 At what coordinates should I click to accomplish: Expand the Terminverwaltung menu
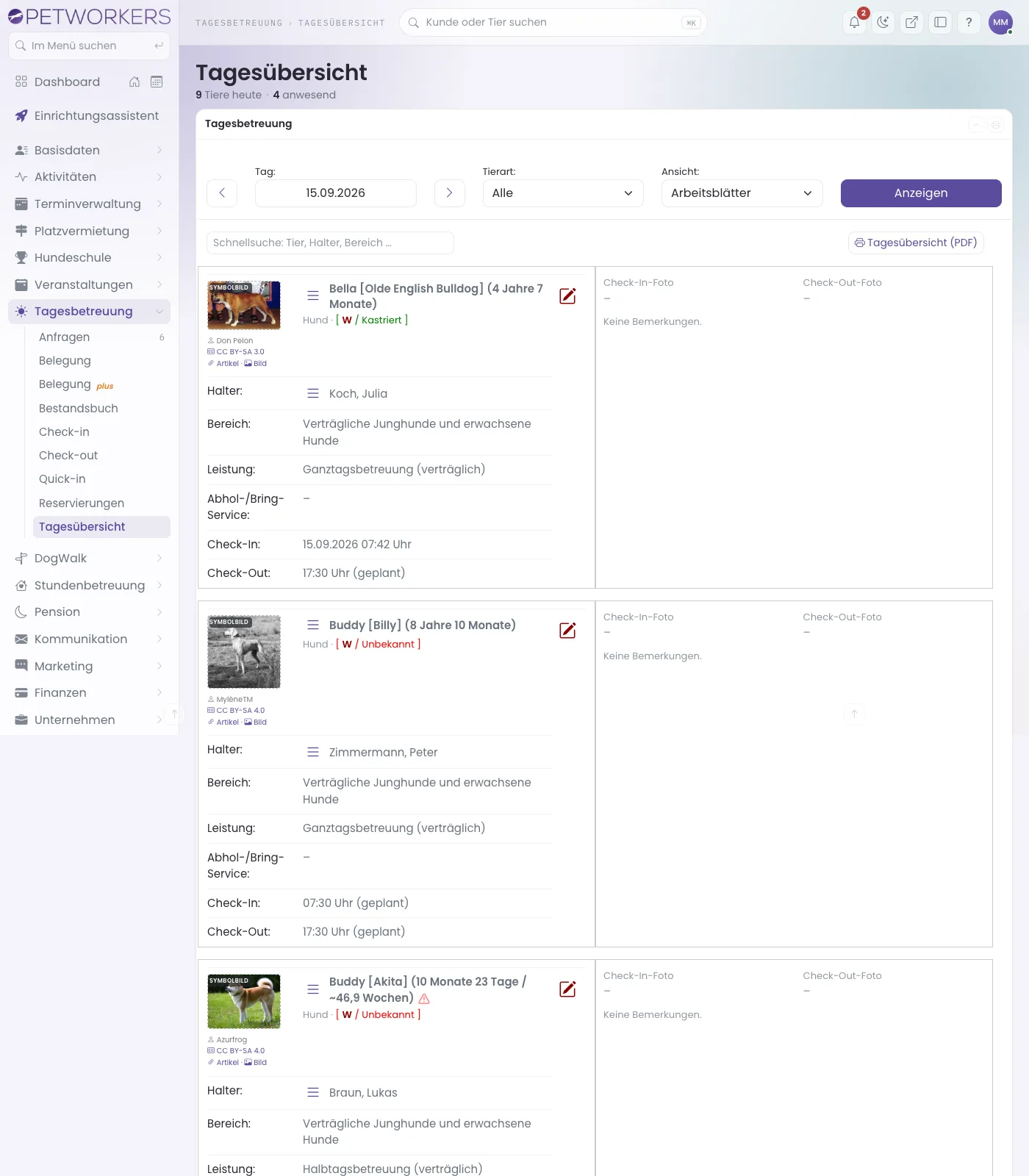89,204
